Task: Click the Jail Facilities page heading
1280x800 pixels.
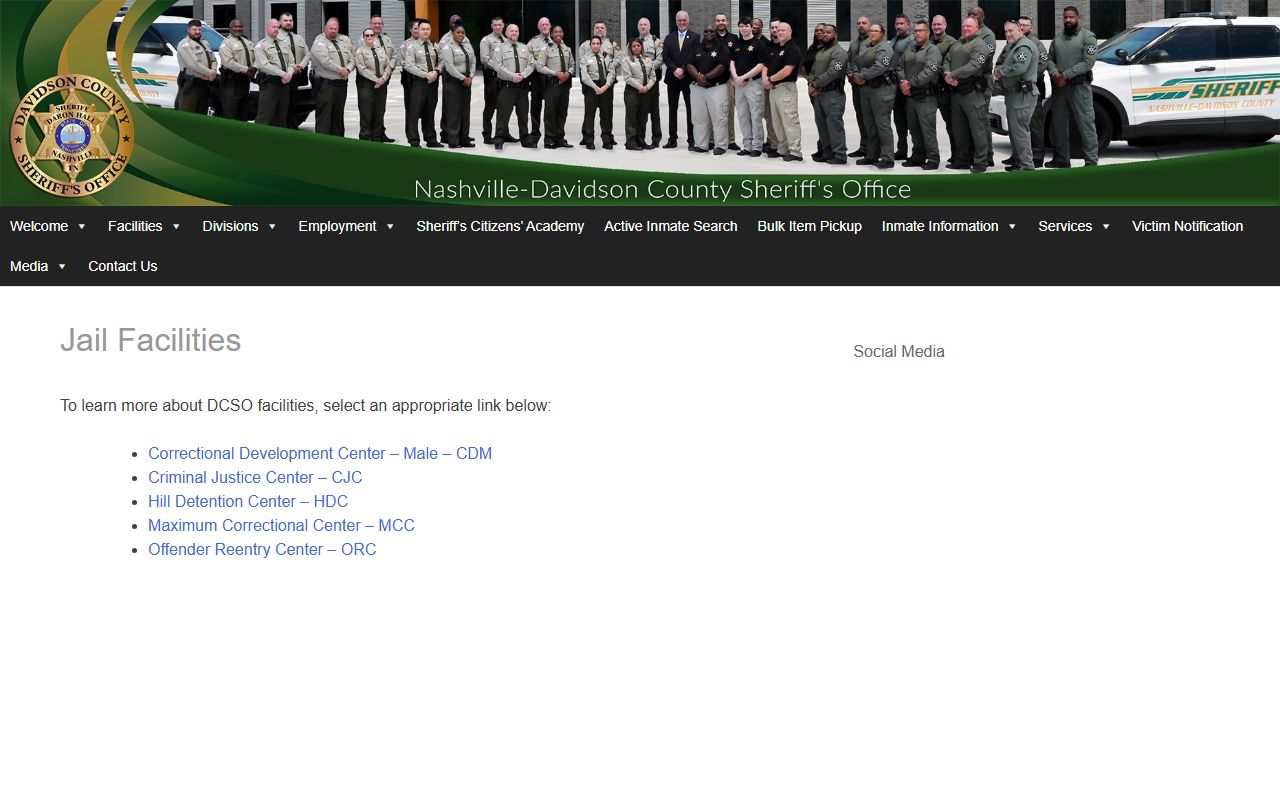Action: tap(151, 340)
